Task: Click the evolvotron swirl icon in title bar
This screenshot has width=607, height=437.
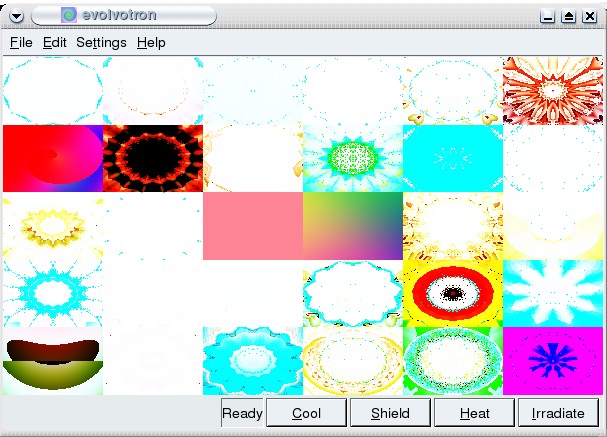Action: point(69,15)
